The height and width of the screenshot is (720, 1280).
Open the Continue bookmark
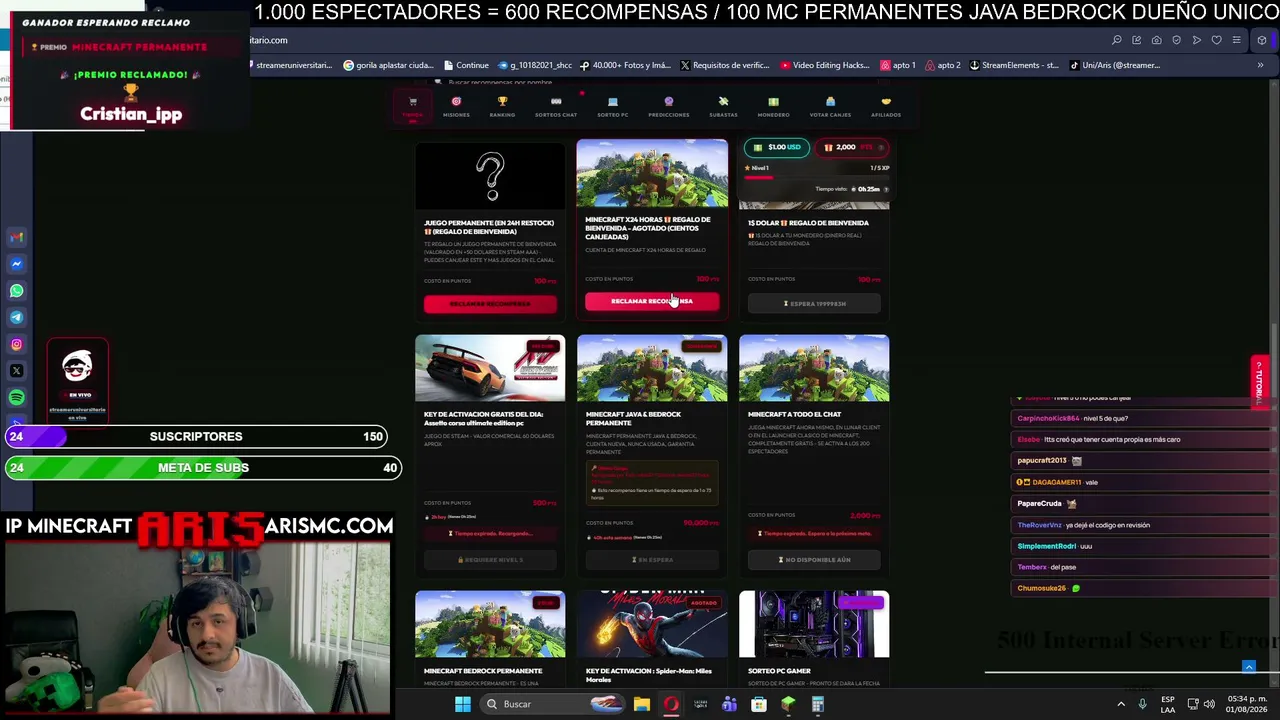coord(466,65)
